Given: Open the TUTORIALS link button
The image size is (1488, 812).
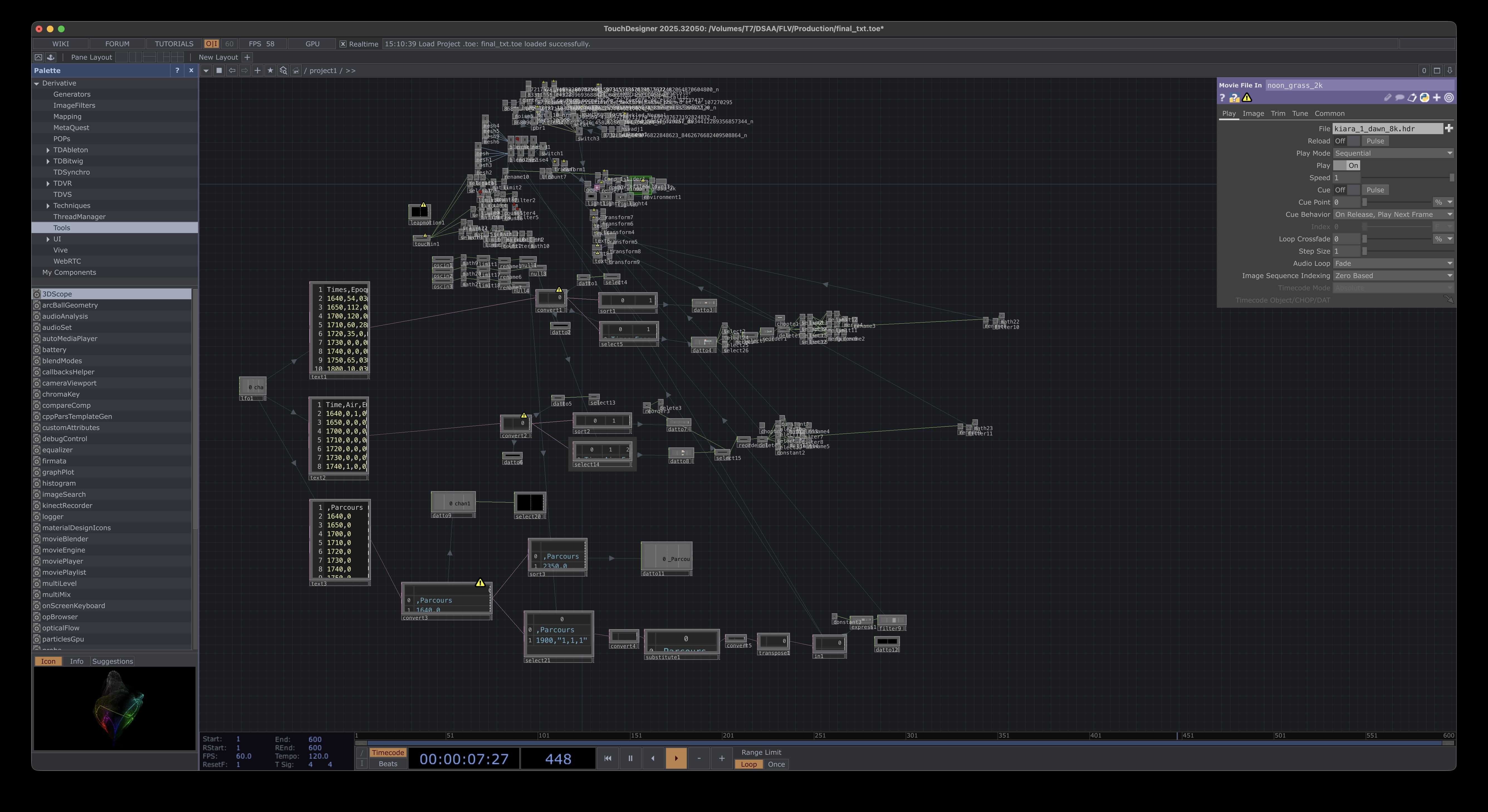Looking at the screenshot, I should tap(174, 44).
